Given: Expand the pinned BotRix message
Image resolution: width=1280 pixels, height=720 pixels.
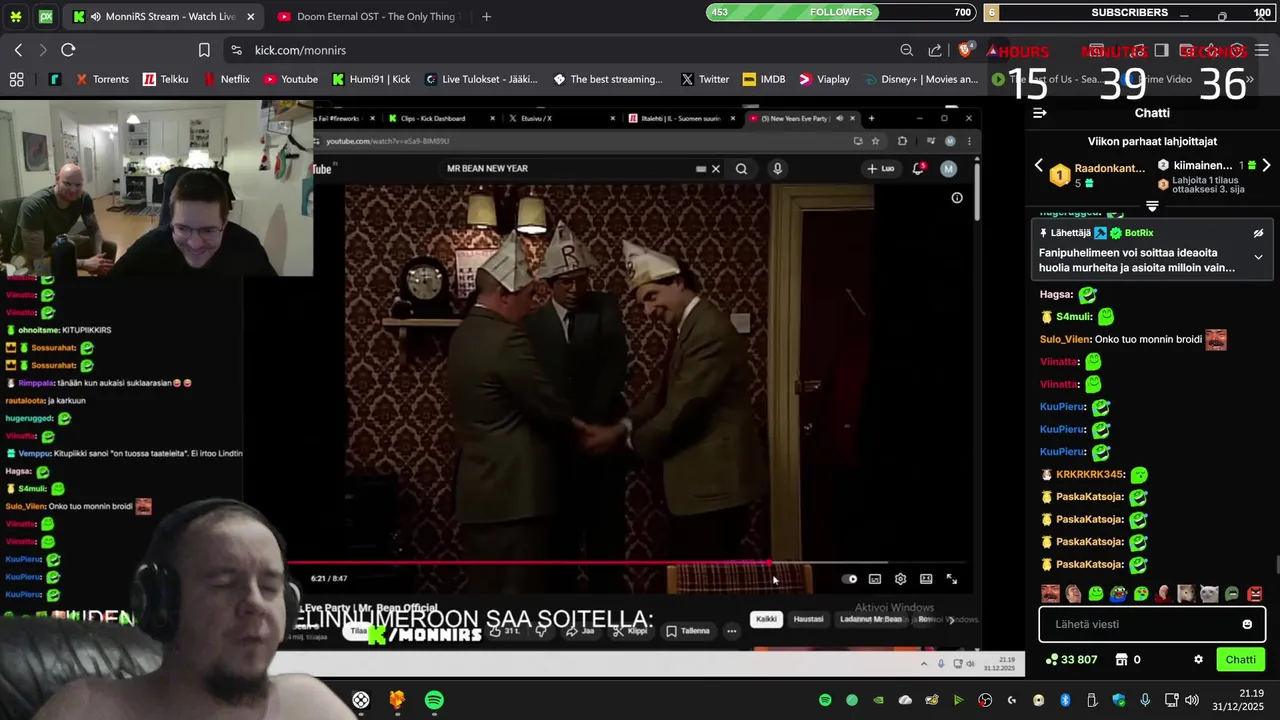Looking at the screenshot, I should click(x=1258, y=257).
